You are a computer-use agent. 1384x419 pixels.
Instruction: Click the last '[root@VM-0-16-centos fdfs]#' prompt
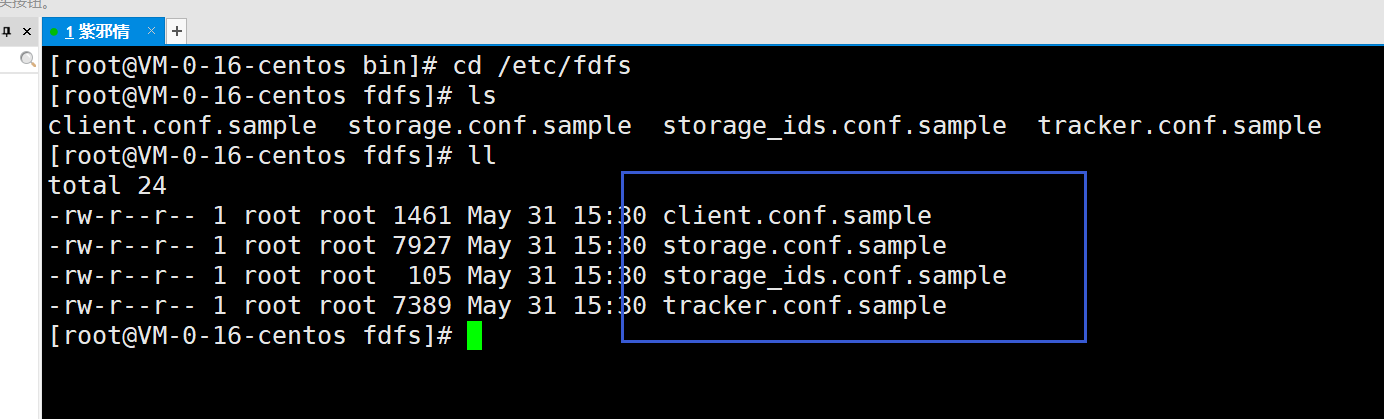pyautogui.click(x=250, y=335)
